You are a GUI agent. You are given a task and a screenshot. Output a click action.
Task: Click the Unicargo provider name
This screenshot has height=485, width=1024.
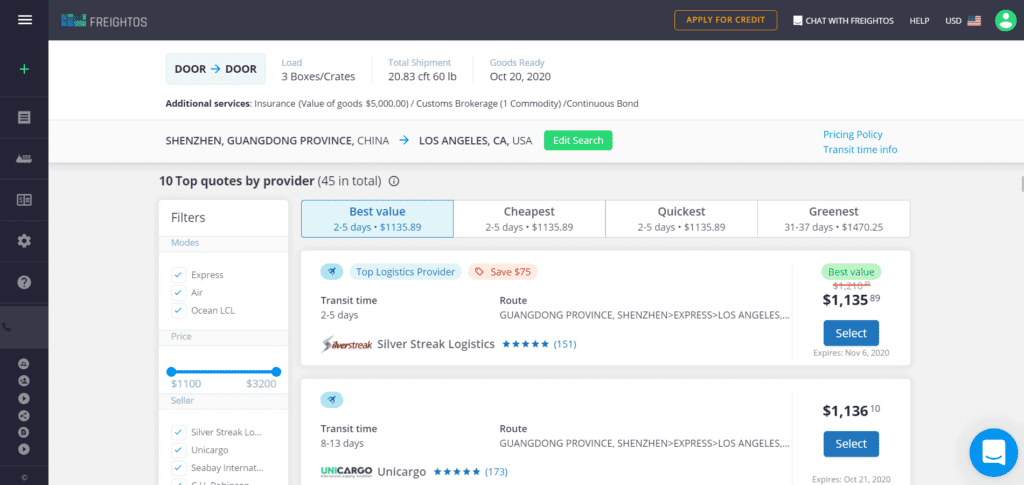tap(402, 471)
